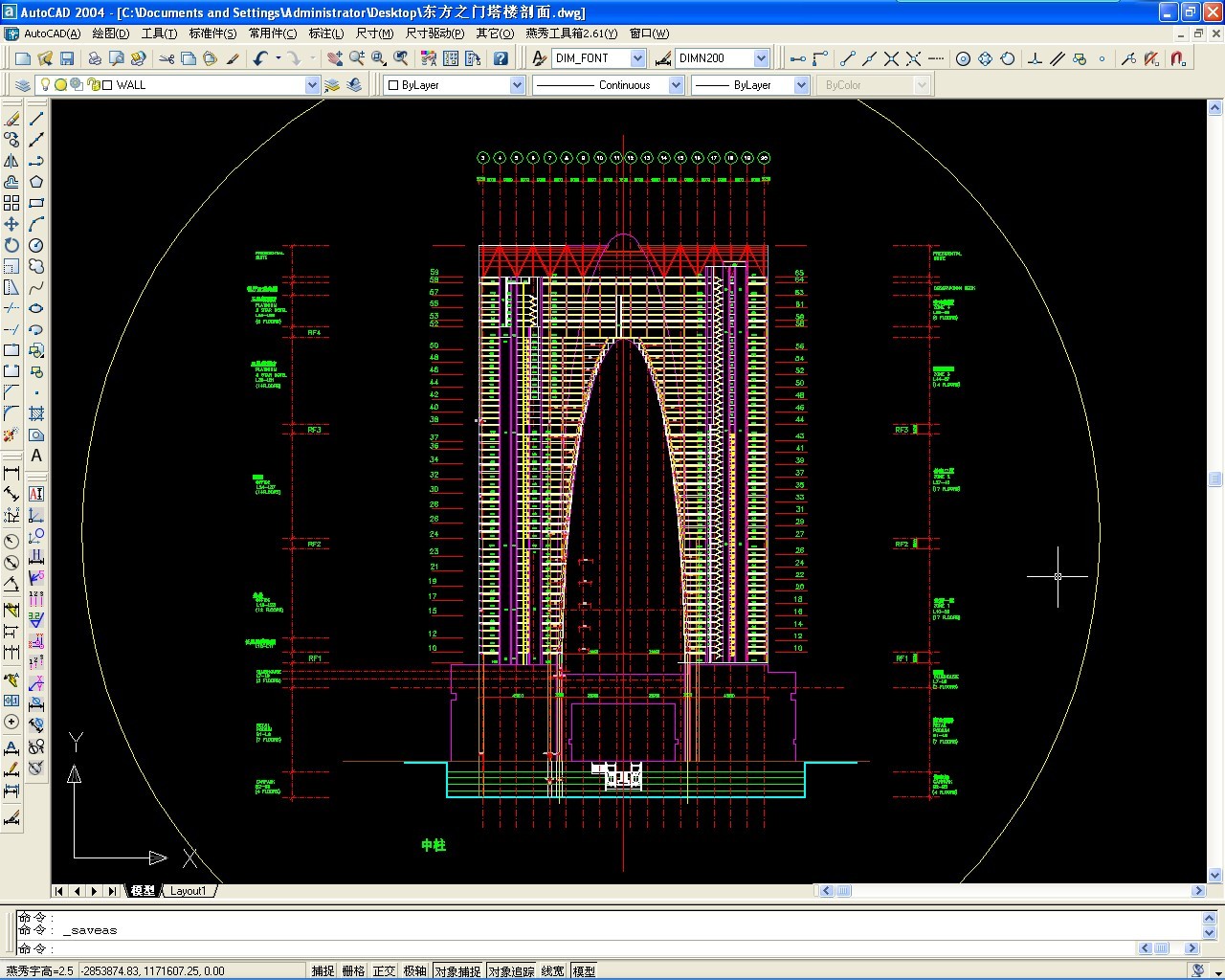Switch to the Layout1 tab
This screenshot has width=1225, height=980.
189,891
